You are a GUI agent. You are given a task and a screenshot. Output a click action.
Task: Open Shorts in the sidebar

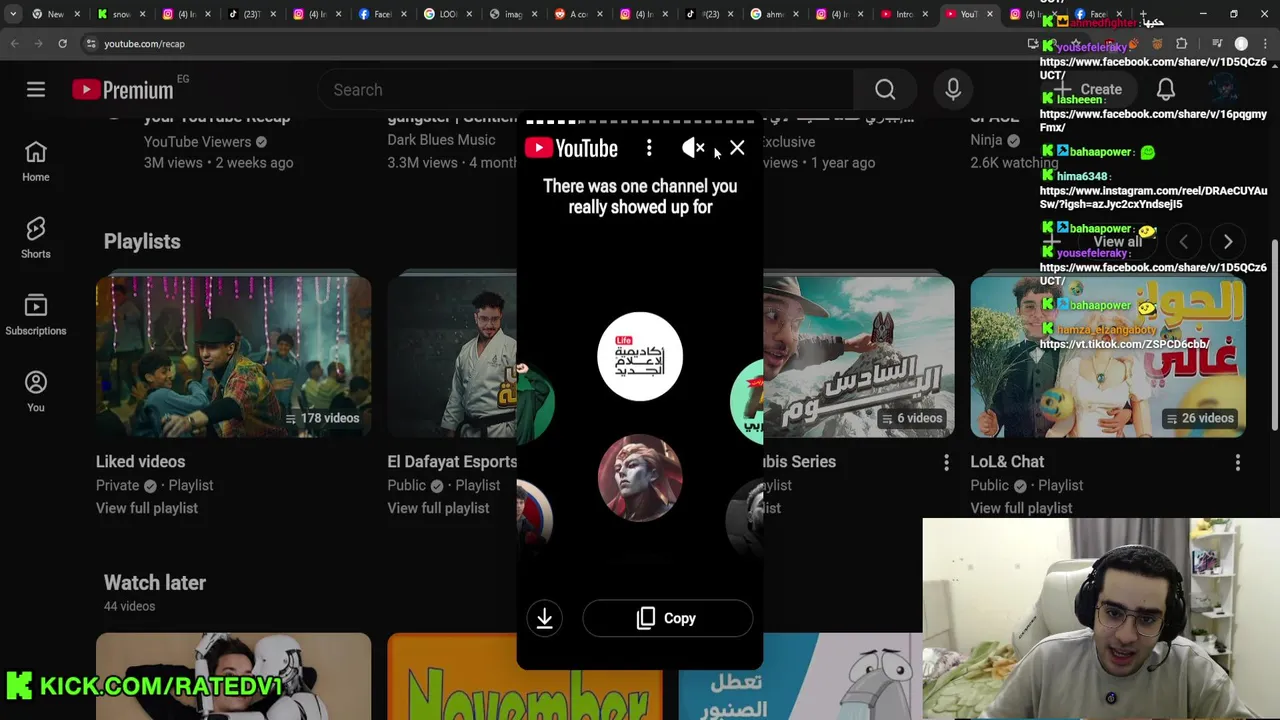click(36, 238)
